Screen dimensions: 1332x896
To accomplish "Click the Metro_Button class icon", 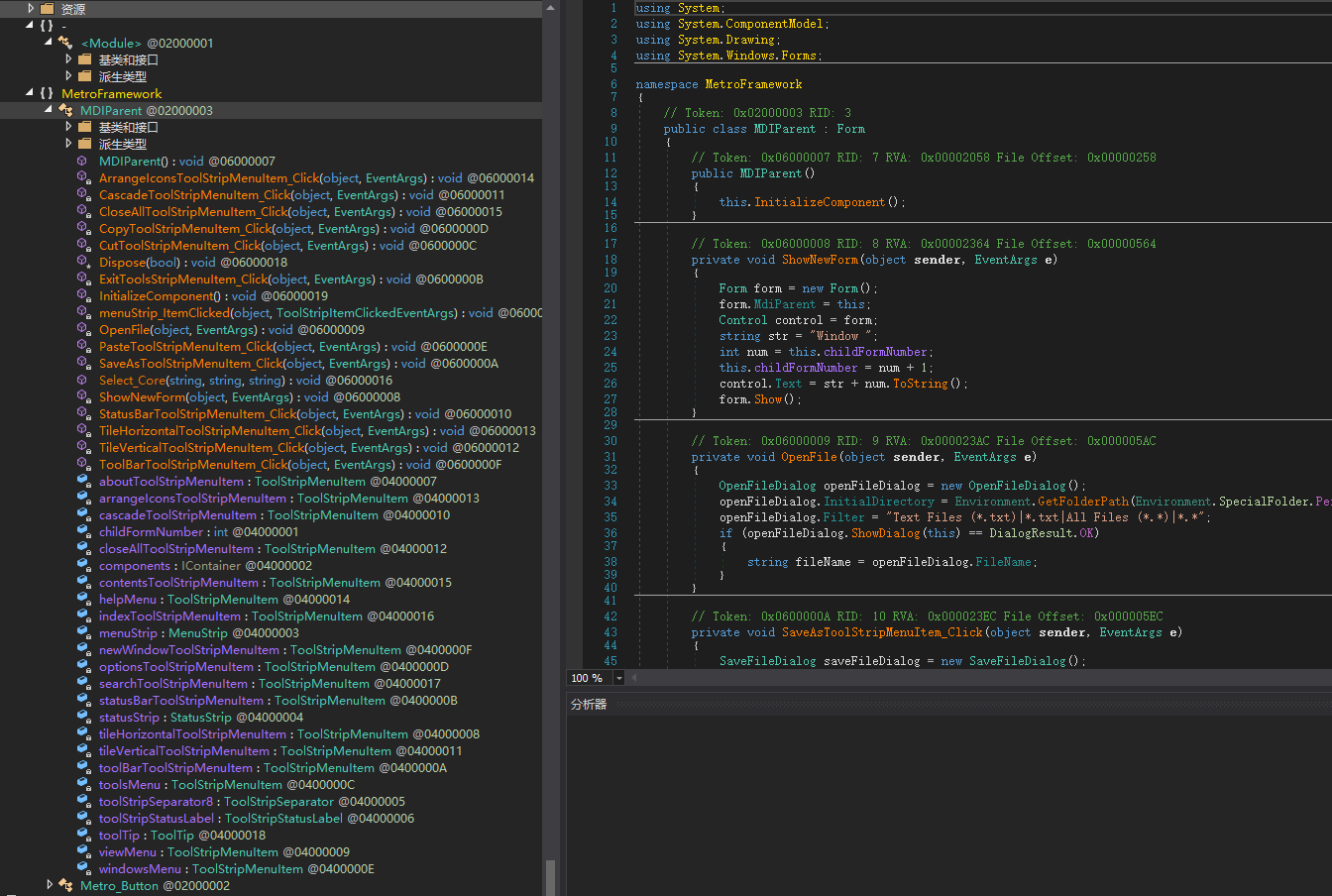I will pos(66,885).
